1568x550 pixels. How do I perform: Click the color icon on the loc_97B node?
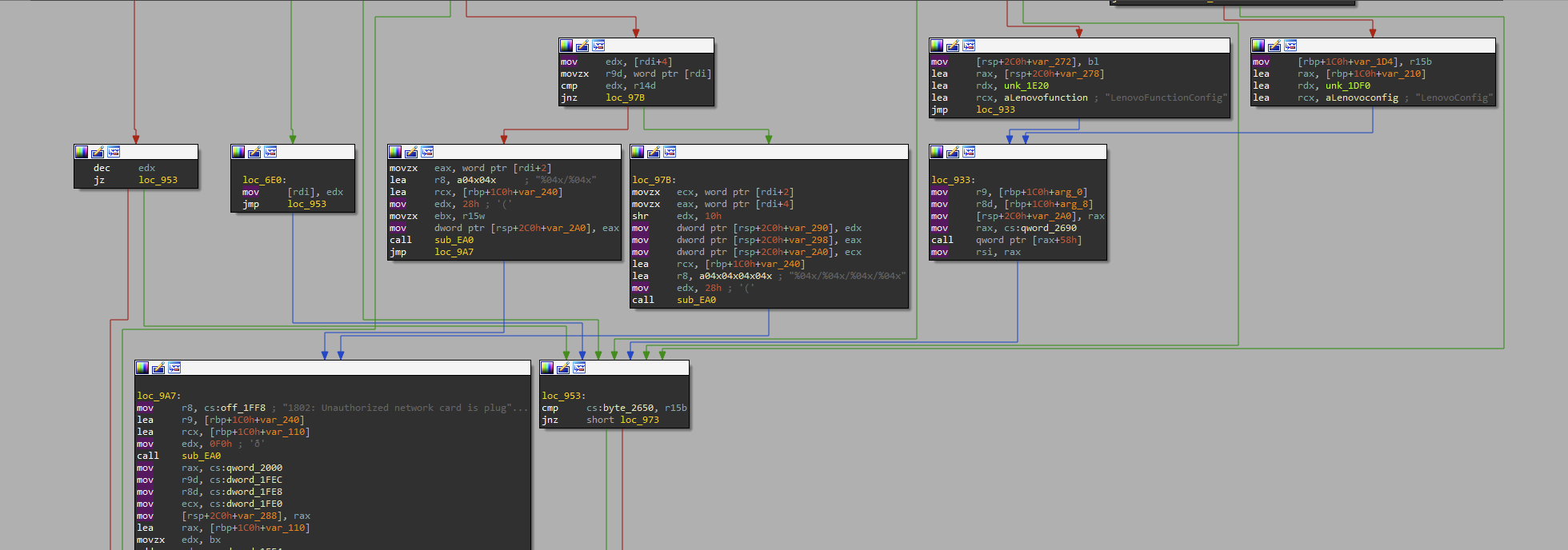click(x=638, y=152)
